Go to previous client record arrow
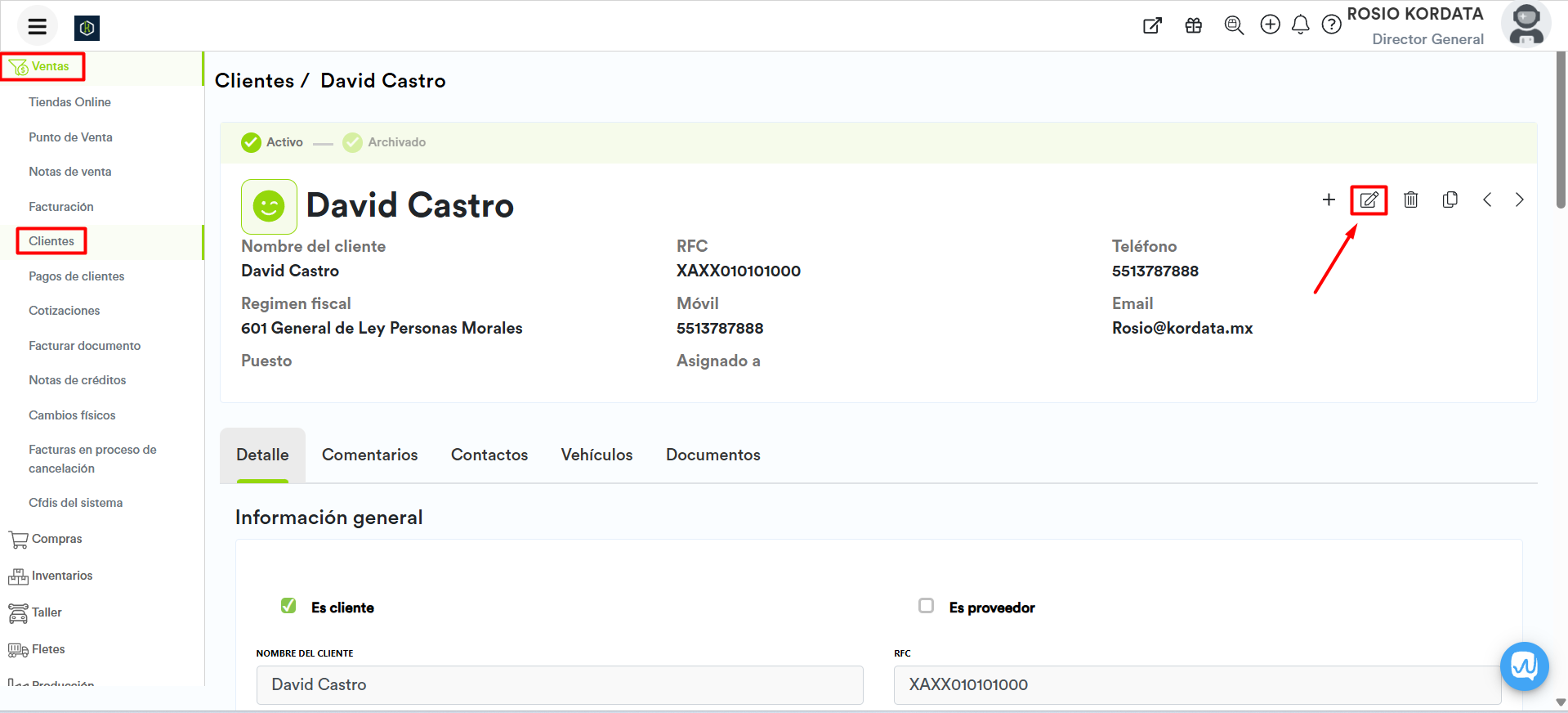 coord(1487,200)
